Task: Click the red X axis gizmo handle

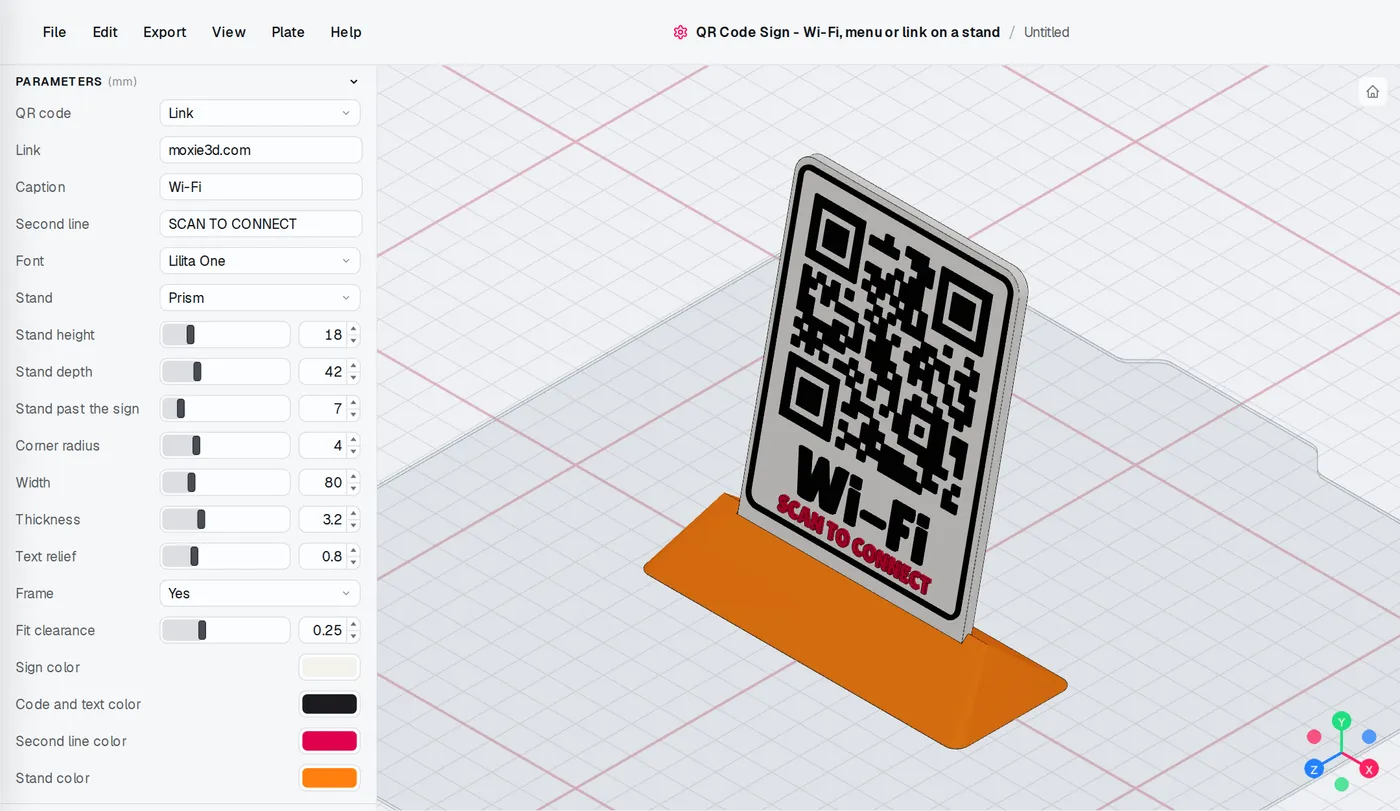Action: (1370, 768)
